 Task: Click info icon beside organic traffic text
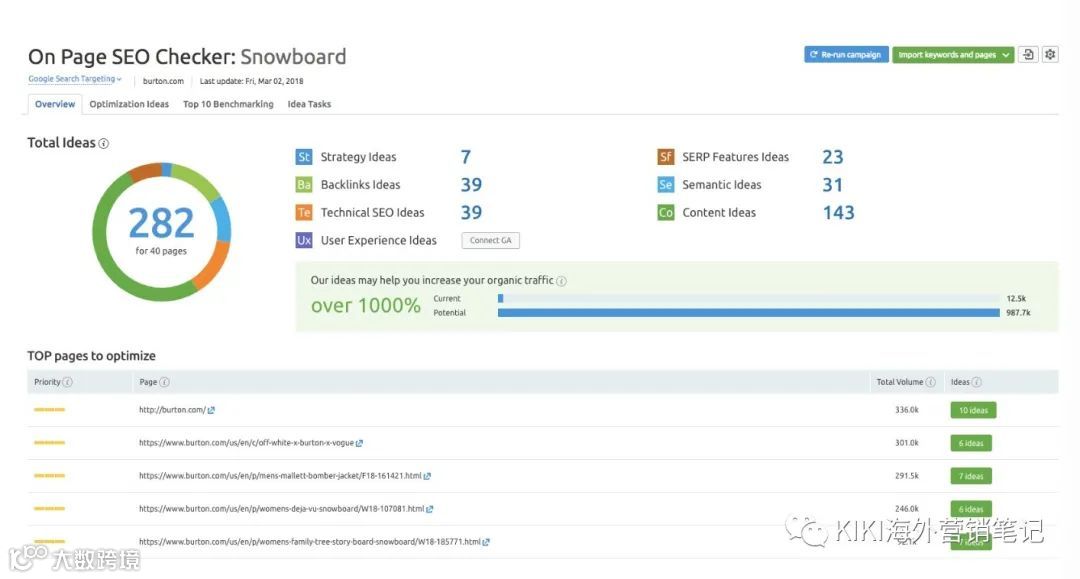point(561,281)
